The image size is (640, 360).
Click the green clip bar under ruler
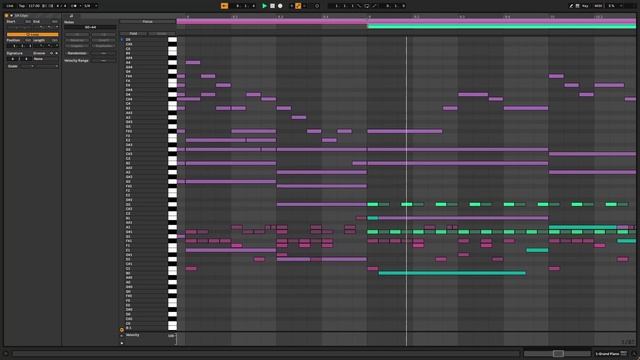coord(502,27)
